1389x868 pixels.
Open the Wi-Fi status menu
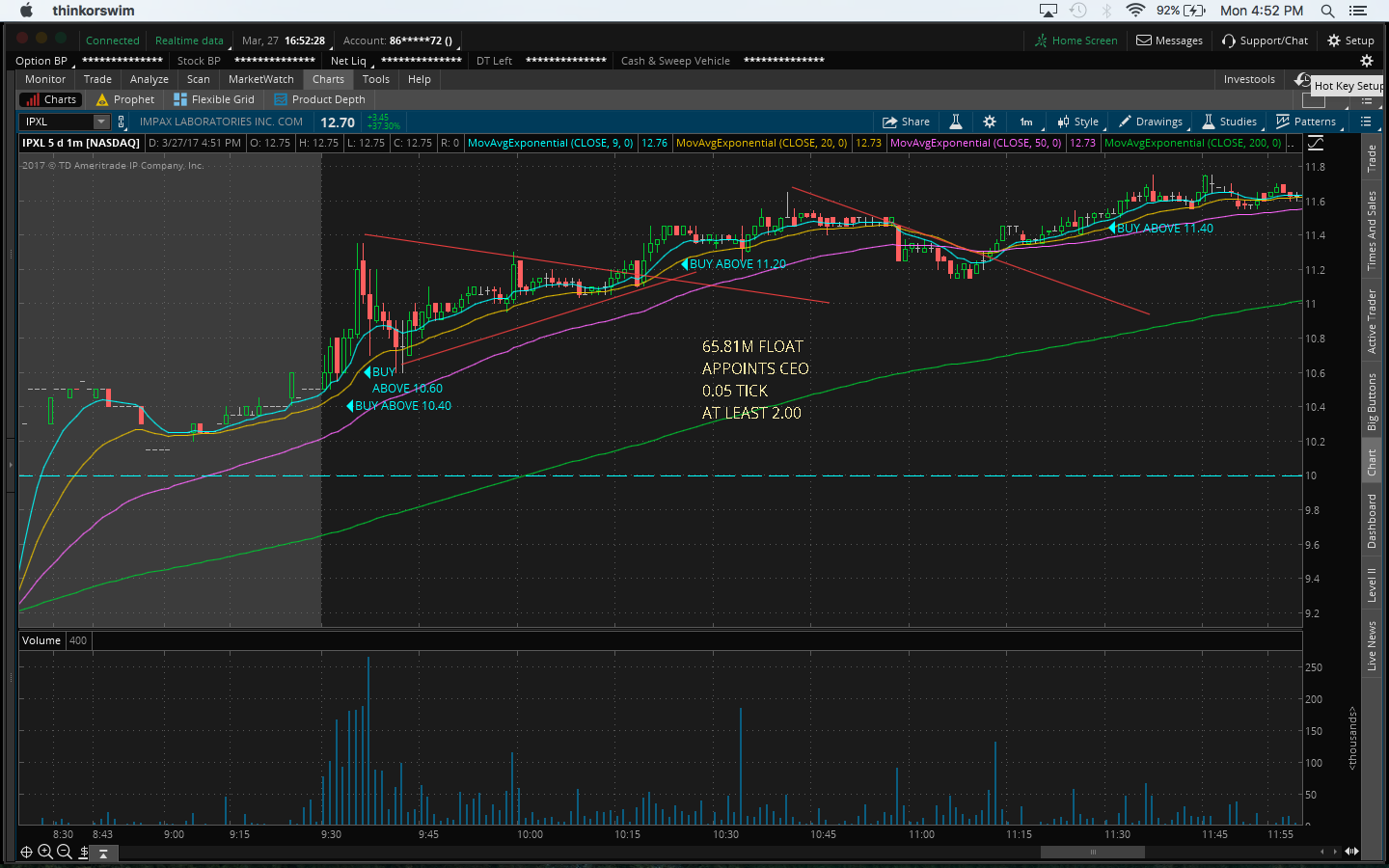[x=1135, y=11]
